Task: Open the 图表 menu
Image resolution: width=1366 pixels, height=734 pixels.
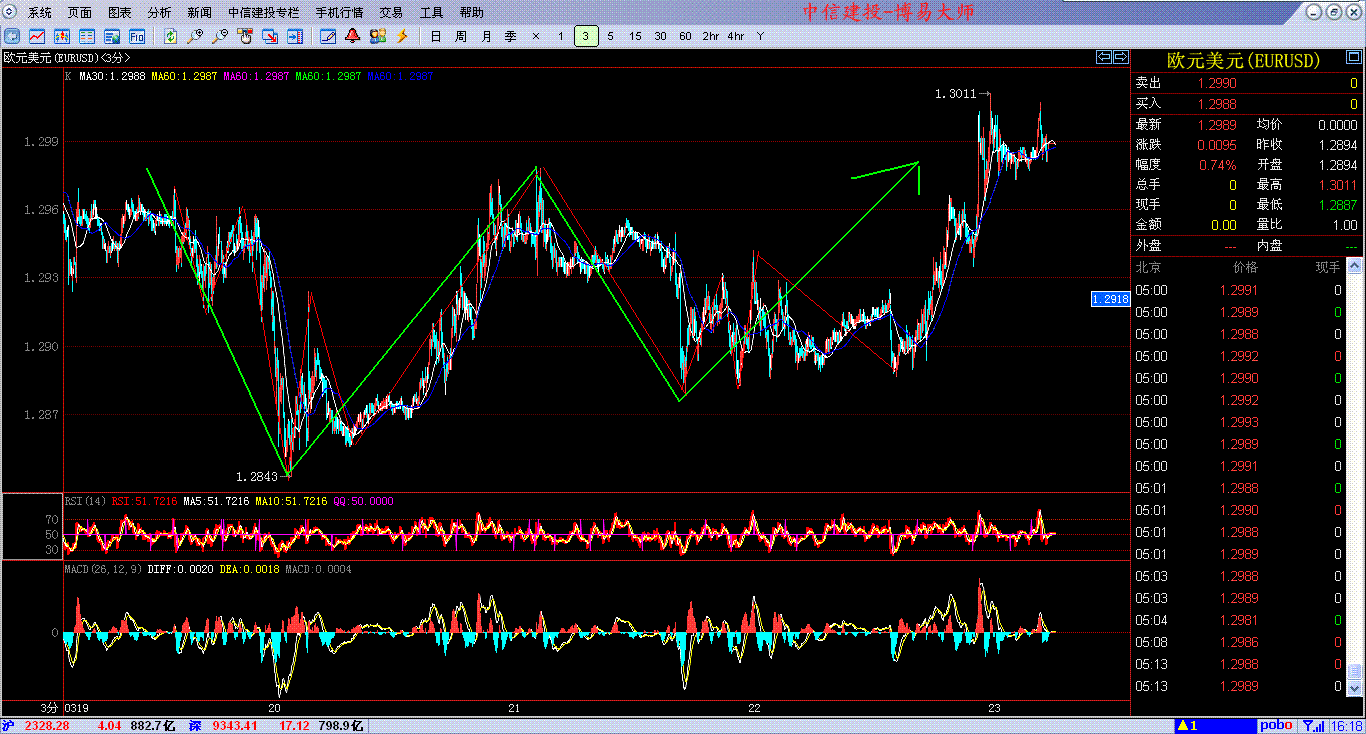Action: pyautogui.click(x=119, y=13)
